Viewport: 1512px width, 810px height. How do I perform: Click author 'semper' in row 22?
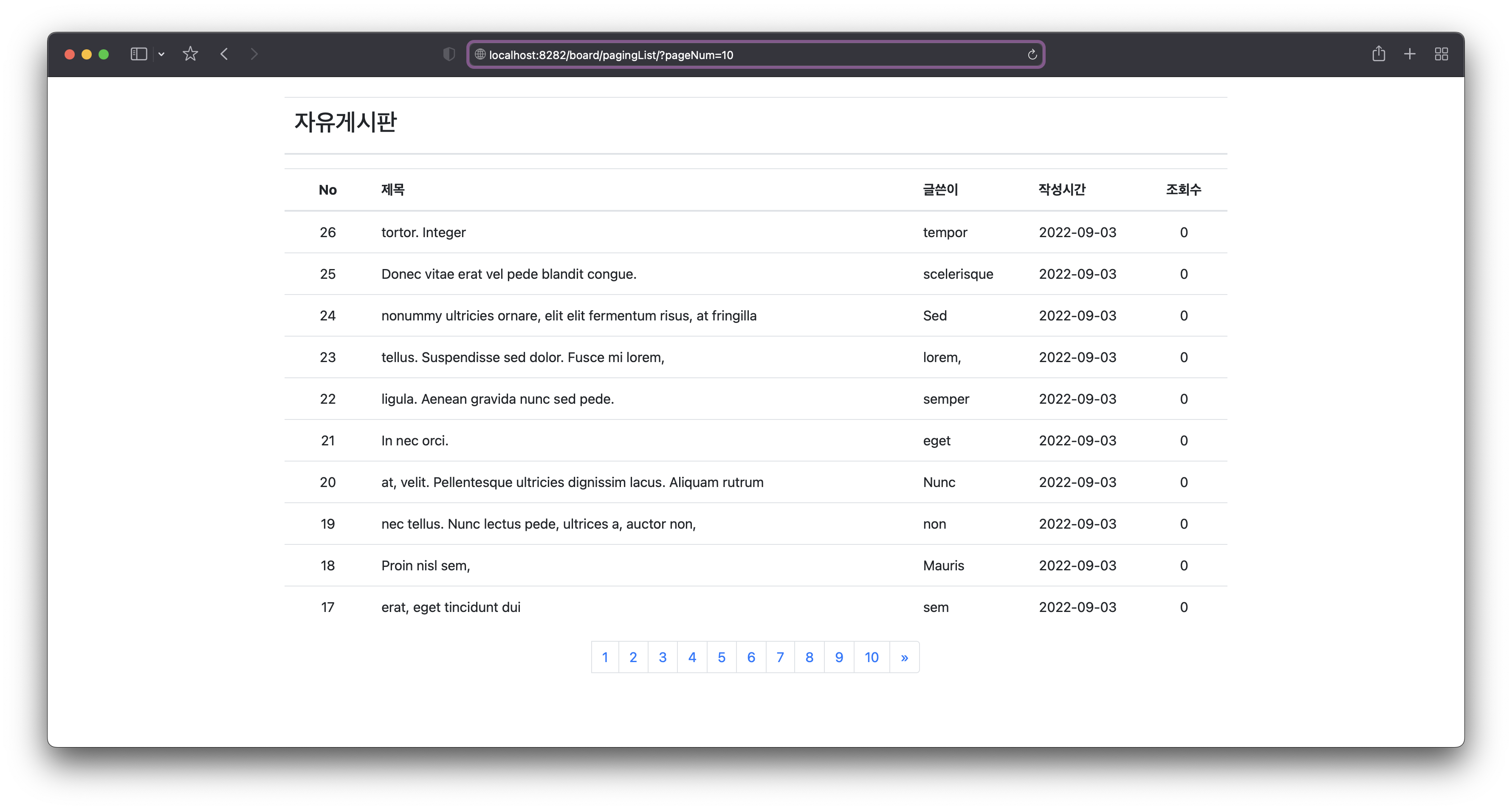click(946, 399)
